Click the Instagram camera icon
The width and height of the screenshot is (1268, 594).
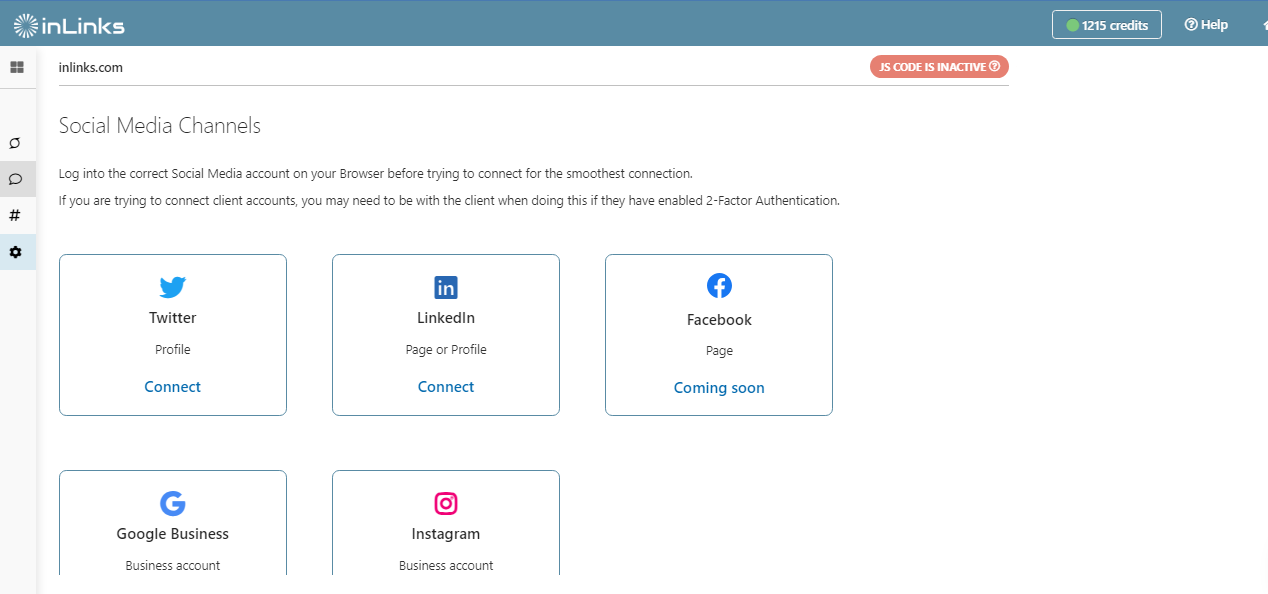446,503
